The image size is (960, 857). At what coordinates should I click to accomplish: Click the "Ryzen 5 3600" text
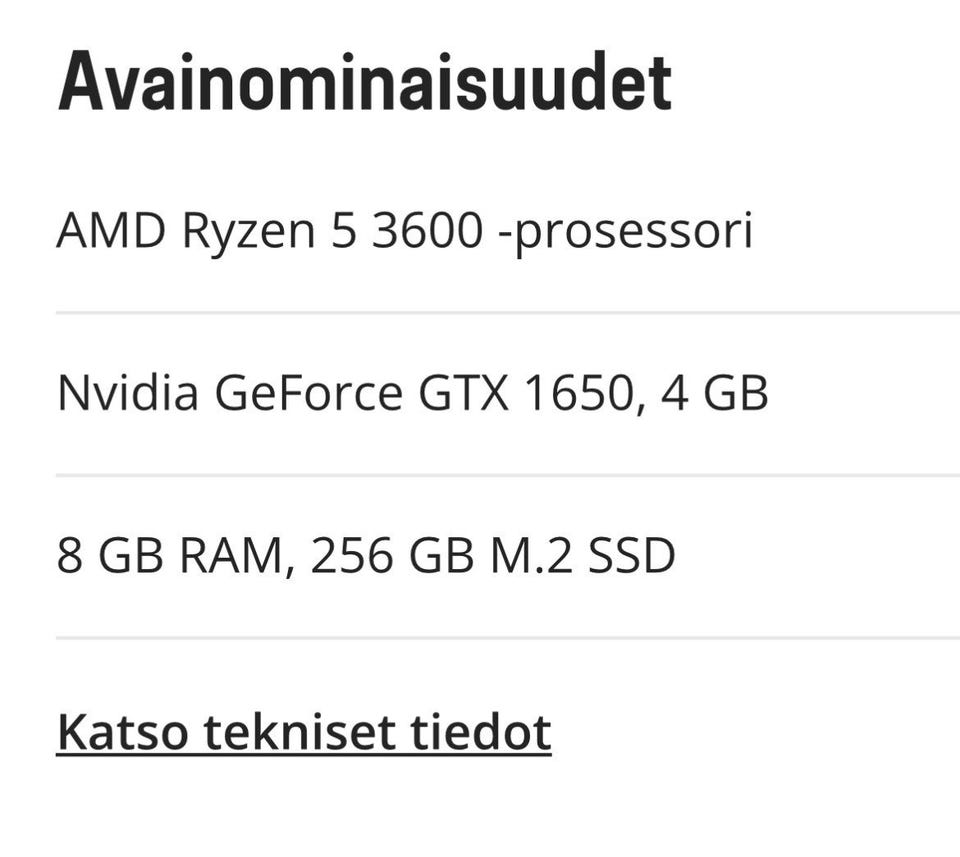(x=332, y=231)
